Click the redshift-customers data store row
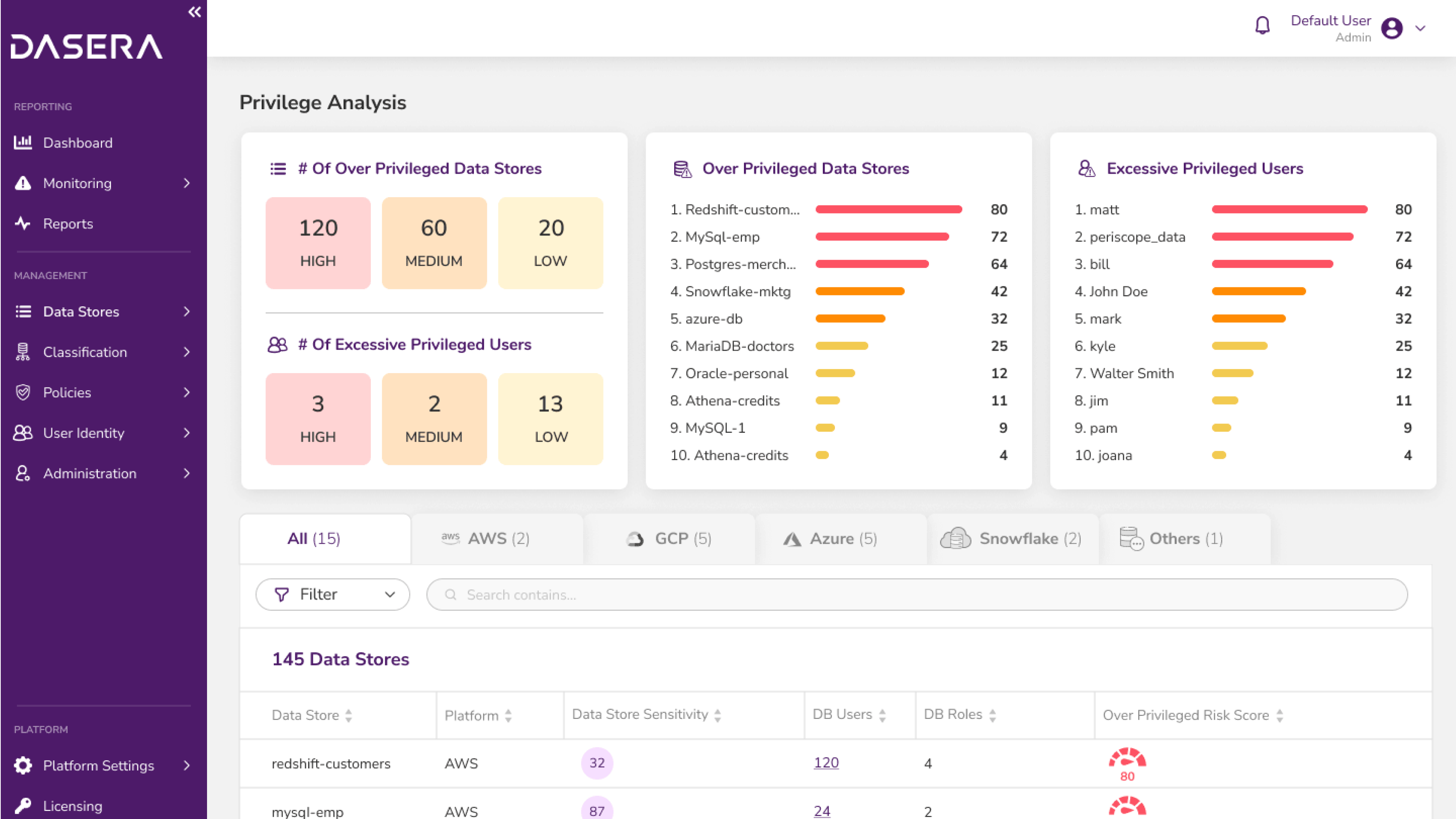 click(x=835, y=763)
